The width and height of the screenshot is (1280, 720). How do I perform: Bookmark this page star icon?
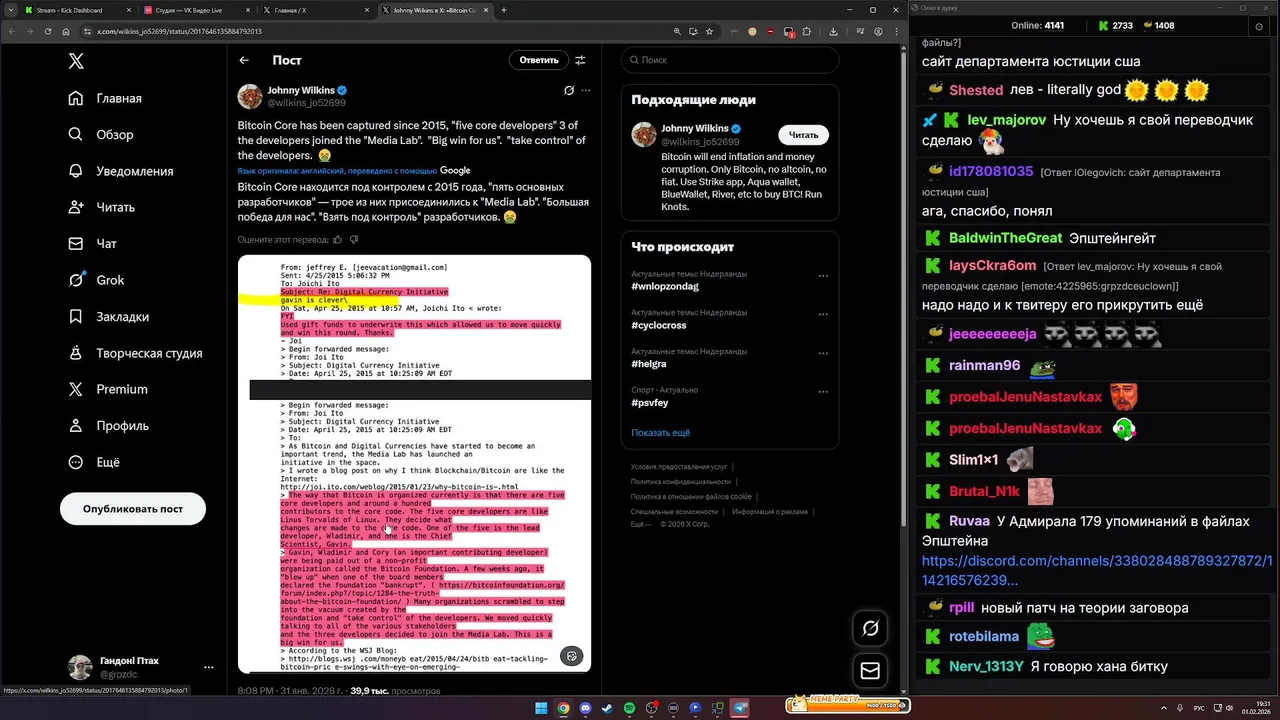click(709, 31)
